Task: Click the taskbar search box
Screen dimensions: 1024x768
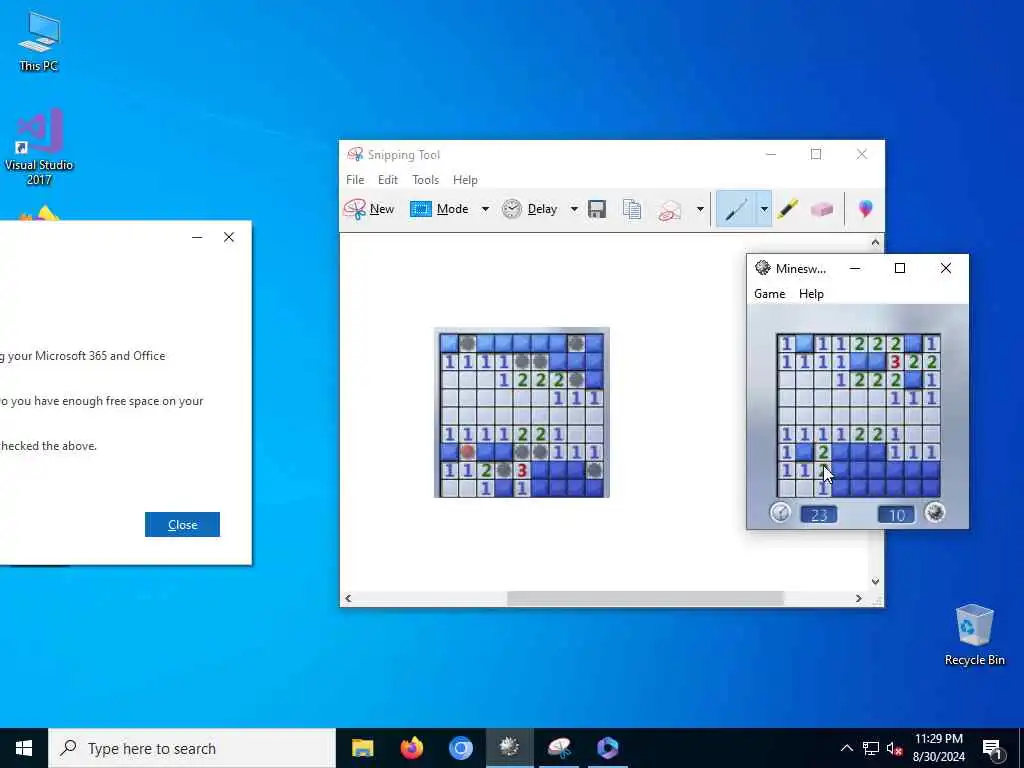Action: pyautogui.click(x=192, y=748)
